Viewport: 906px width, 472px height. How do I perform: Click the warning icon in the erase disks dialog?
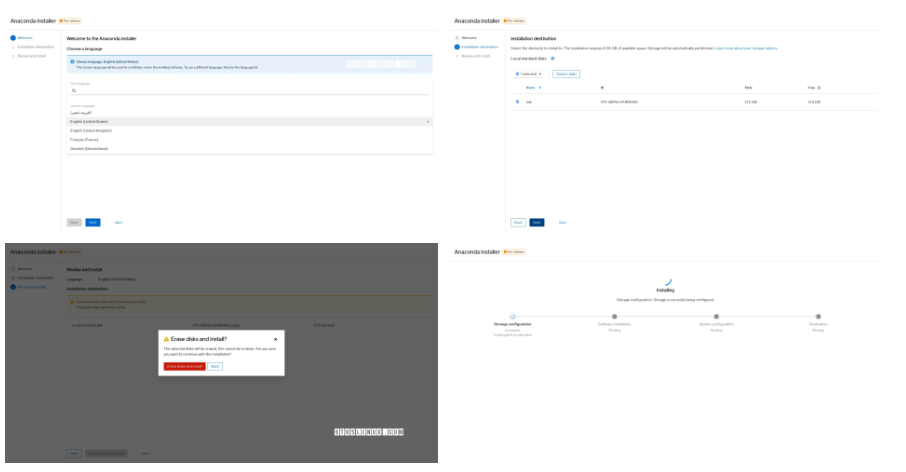tap(166, 339)
